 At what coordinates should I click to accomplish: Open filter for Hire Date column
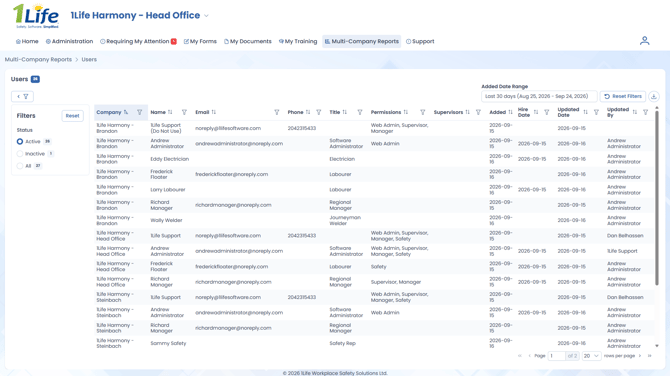547,112
